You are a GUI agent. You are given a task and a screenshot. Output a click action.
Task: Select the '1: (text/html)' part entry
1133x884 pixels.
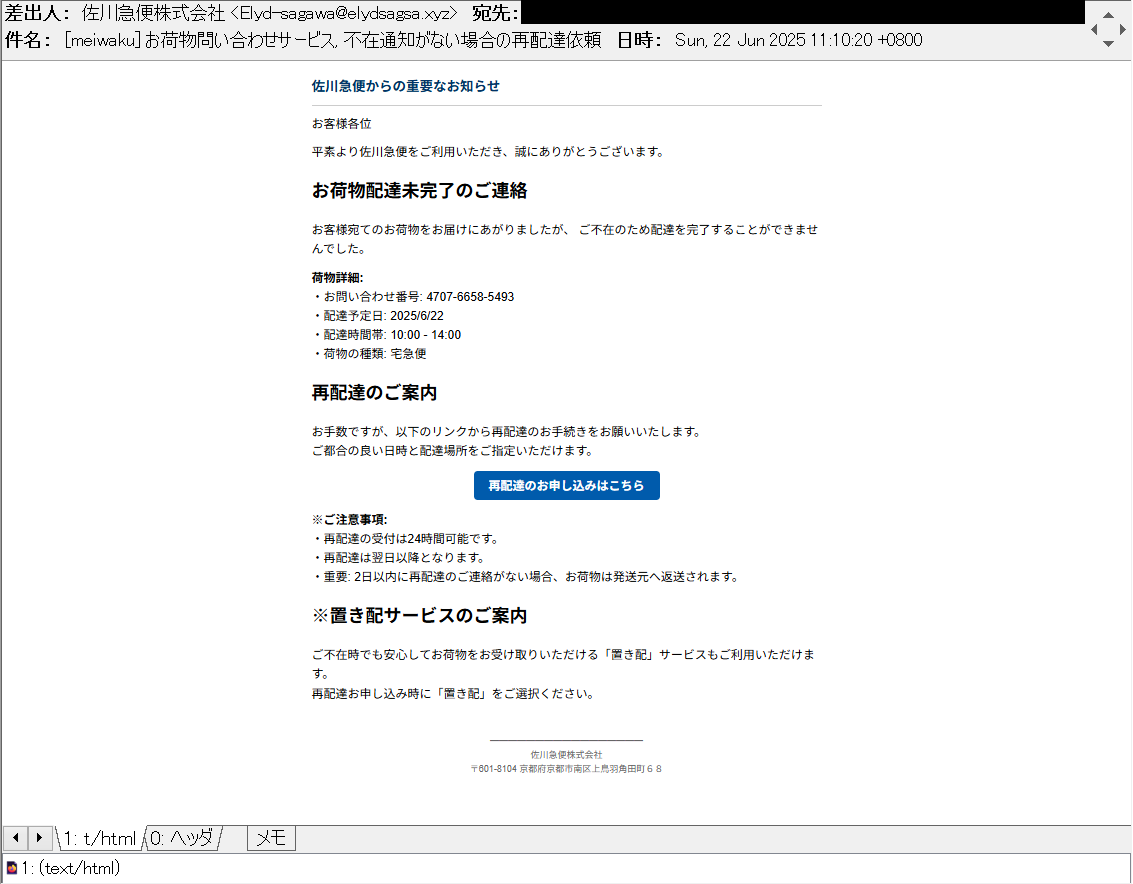click(x=70, y=867)
